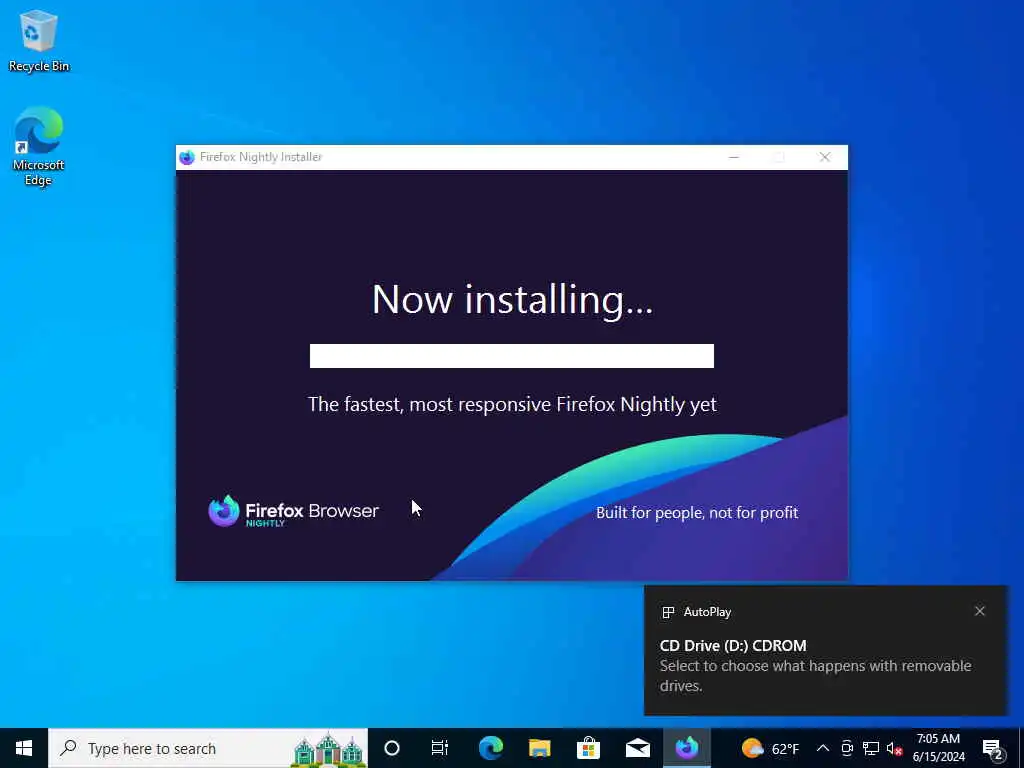
Task: Close the Firefox Nightly Installer window
Action: tap(825, 157)
